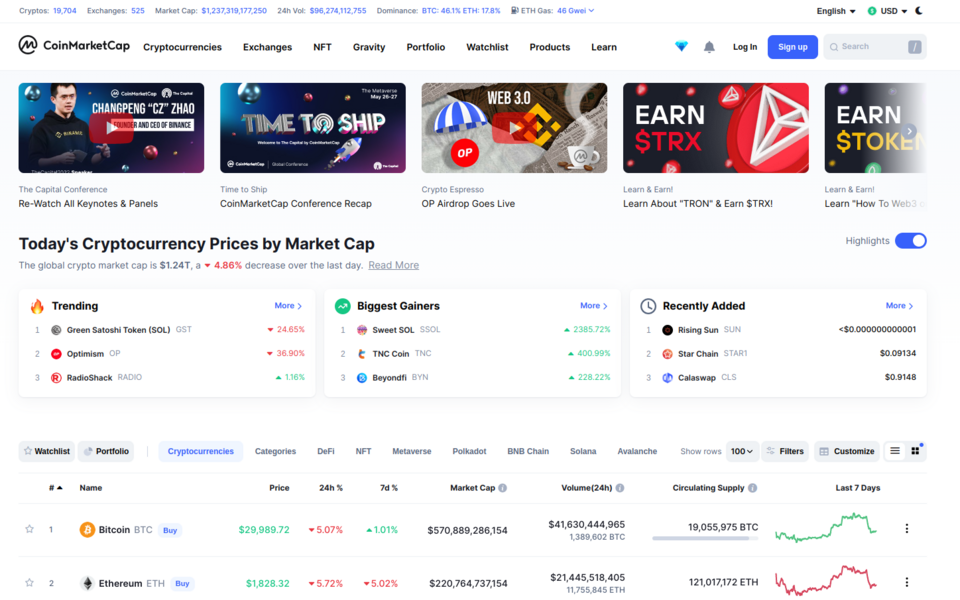Image resolution: width=960 pixels, height=600 pixels.
Task: Open the Watchlist button above table
Action: (47, 451)
